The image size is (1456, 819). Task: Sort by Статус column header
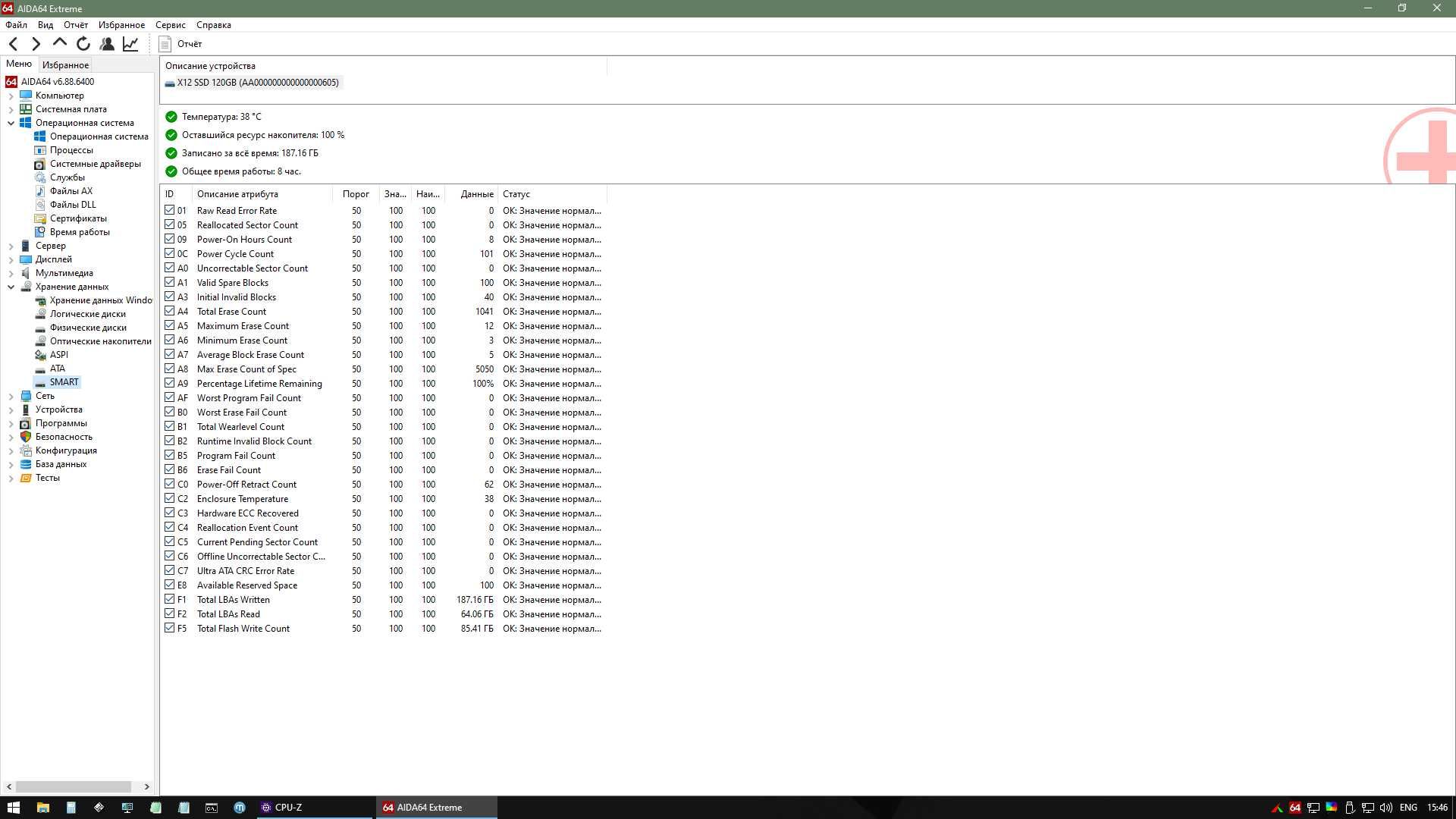click(x=552, y=194)
